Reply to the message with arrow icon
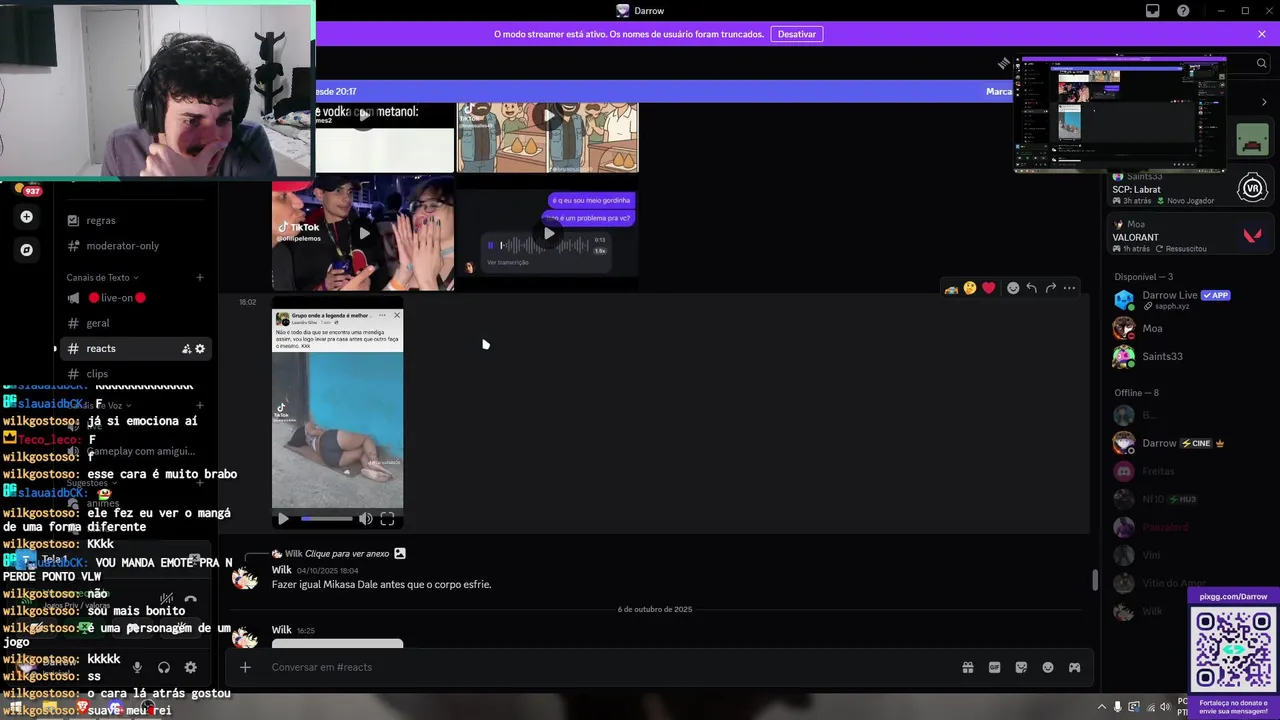The height and width of the screenshot is (720, 1280). (x=1032, y=288)
